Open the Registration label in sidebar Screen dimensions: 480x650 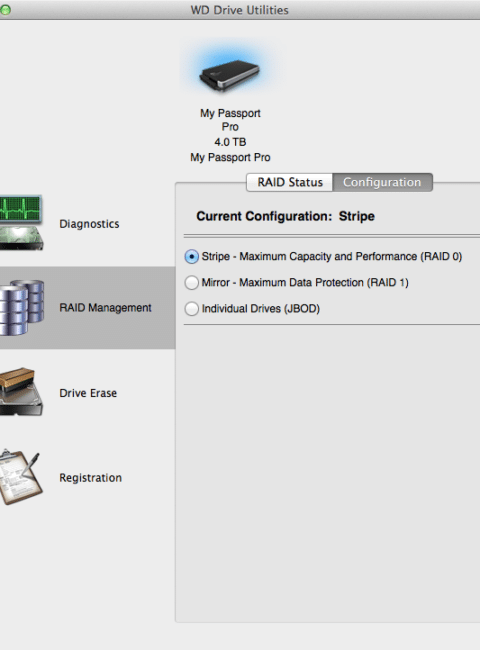pyautogui.click(x=90, y=478)
